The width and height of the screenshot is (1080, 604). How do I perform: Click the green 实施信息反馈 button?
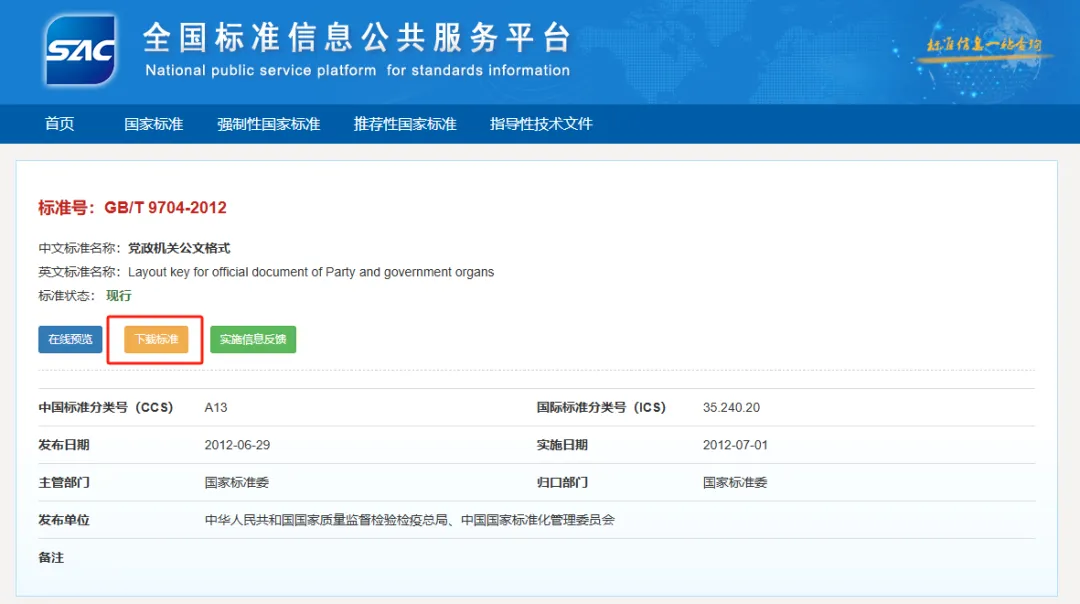(x=253, y=339)
